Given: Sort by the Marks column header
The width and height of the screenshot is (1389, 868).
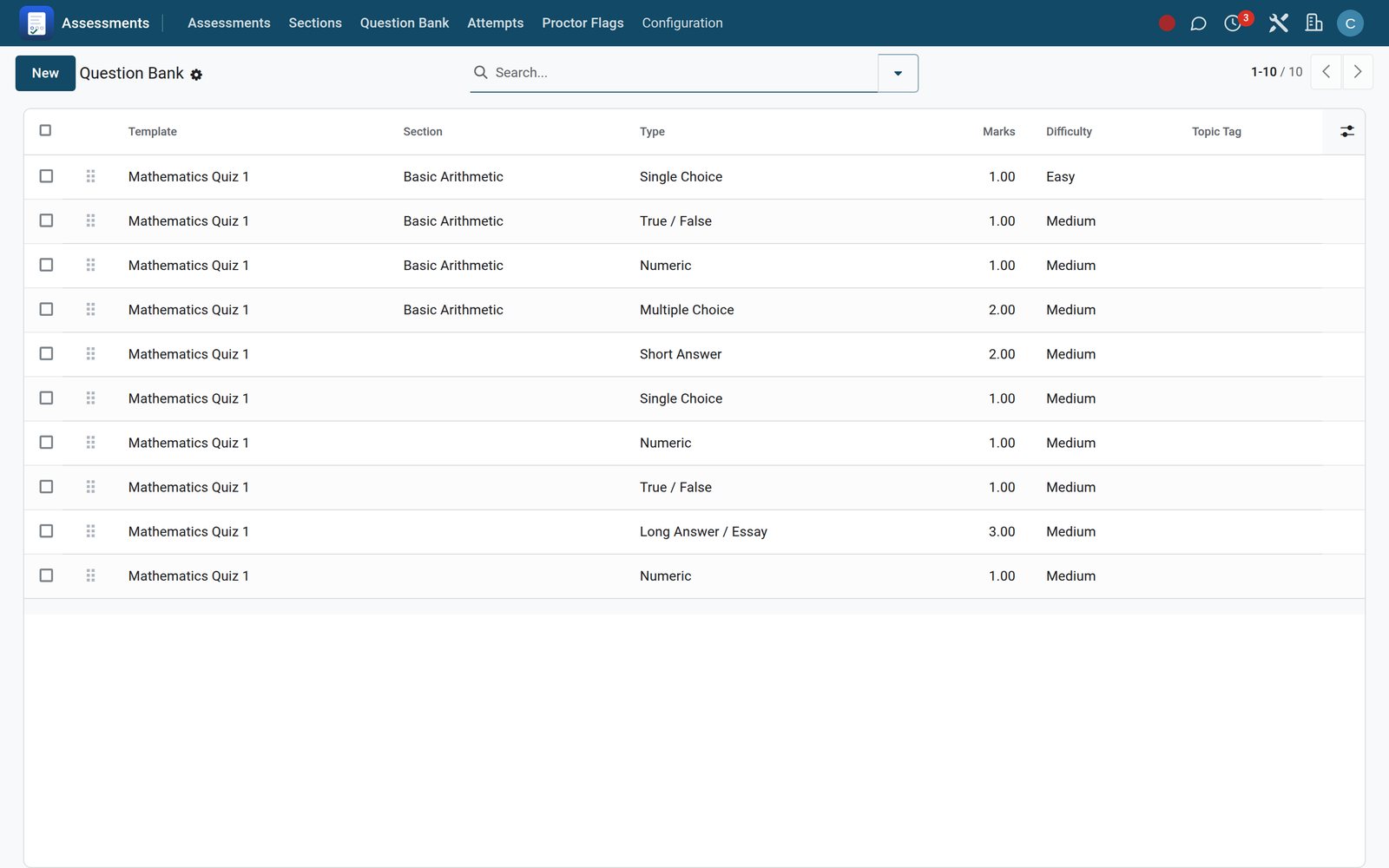Looking at the screenshot, I should (x=998, y=132).
